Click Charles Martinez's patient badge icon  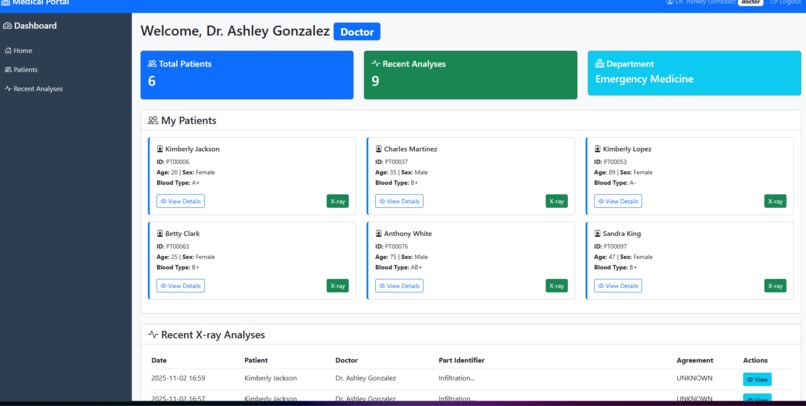(x=379, y=149)
